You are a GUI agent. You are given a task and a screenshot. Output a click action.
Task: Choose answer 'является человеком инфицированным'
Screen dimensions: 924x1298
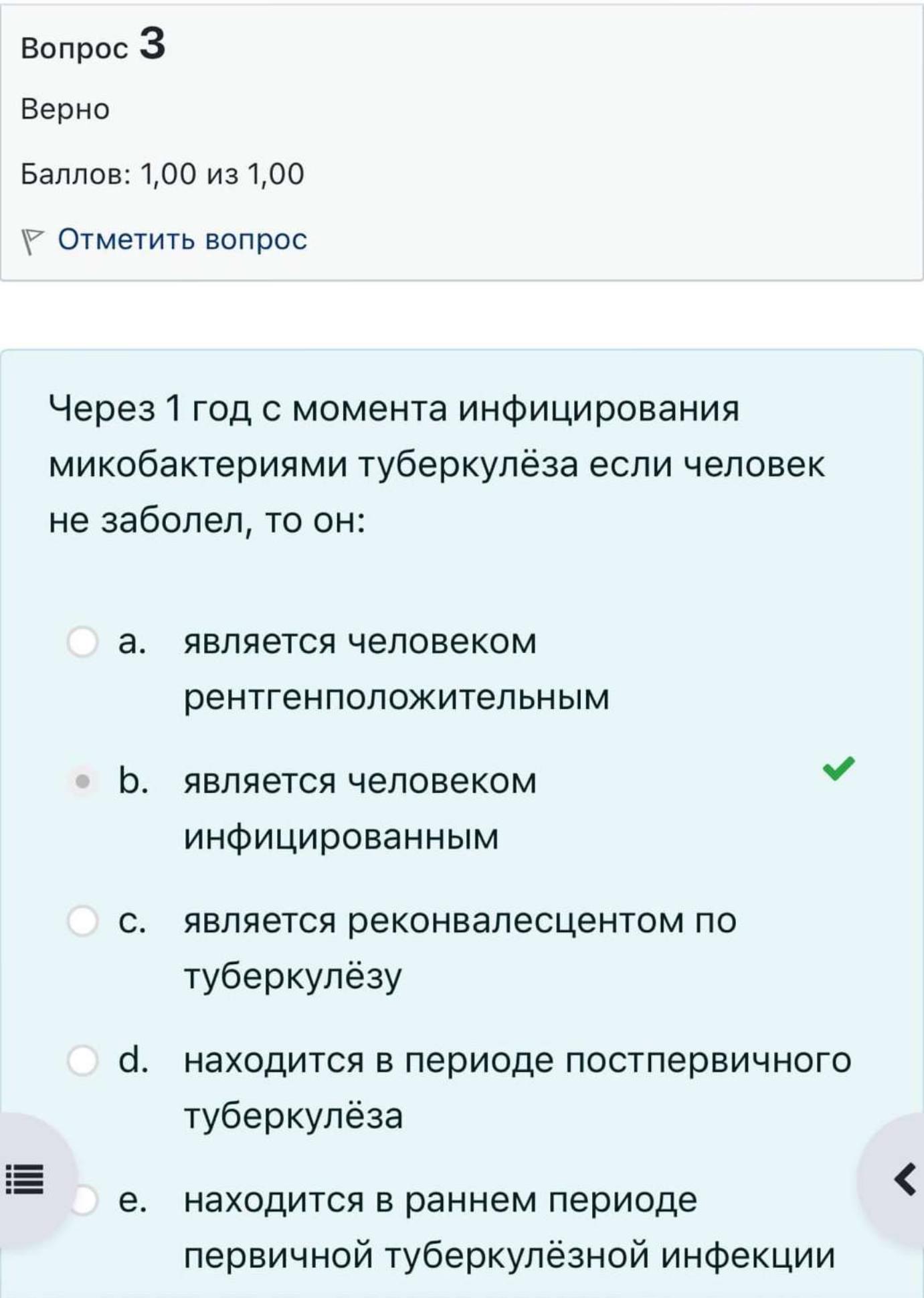[x=360, y=808]
